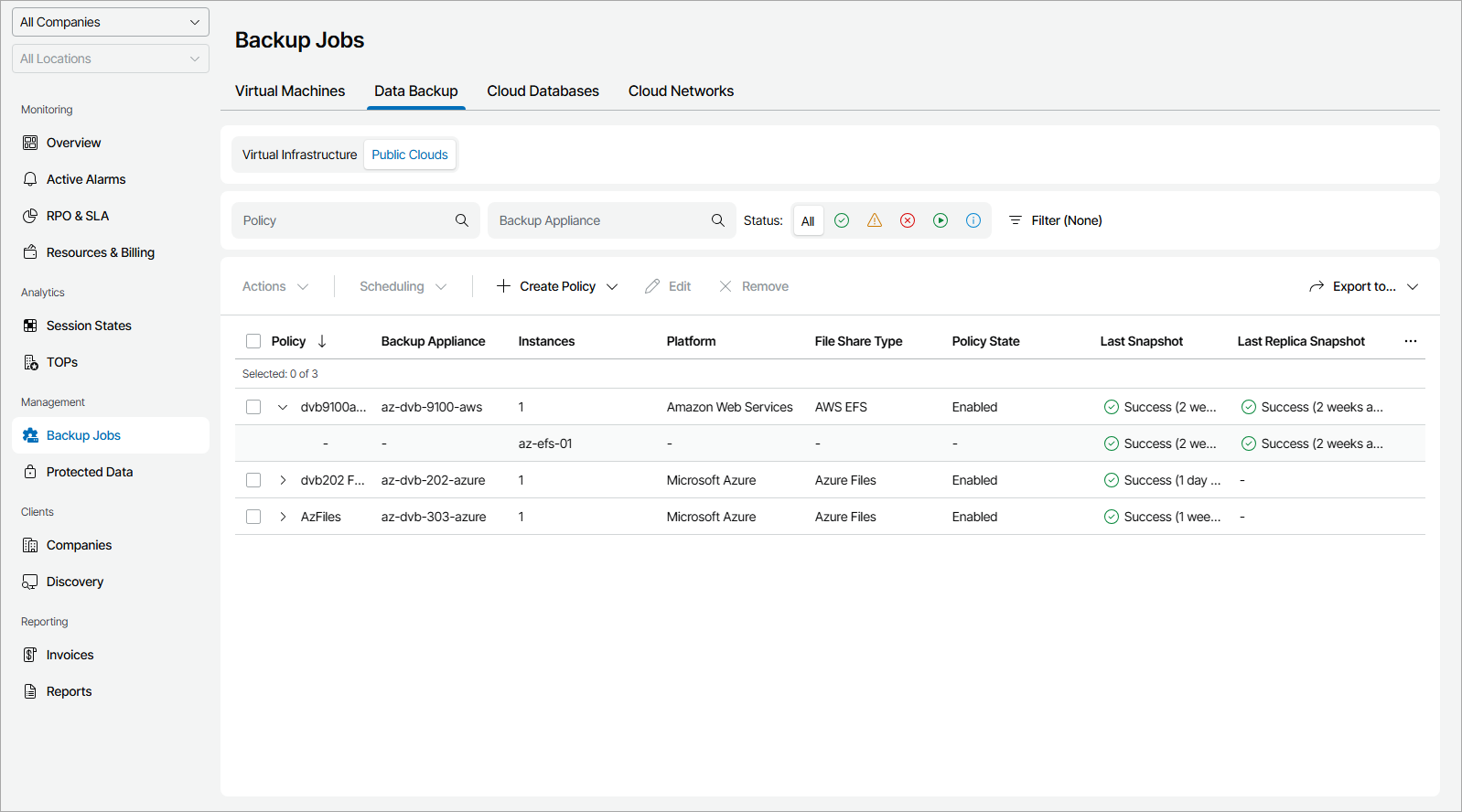Image resolution: width=1462 pixels, height=812 pixels.
Task: Click the RPO & SLA pie chart icon
Action: 30,216
